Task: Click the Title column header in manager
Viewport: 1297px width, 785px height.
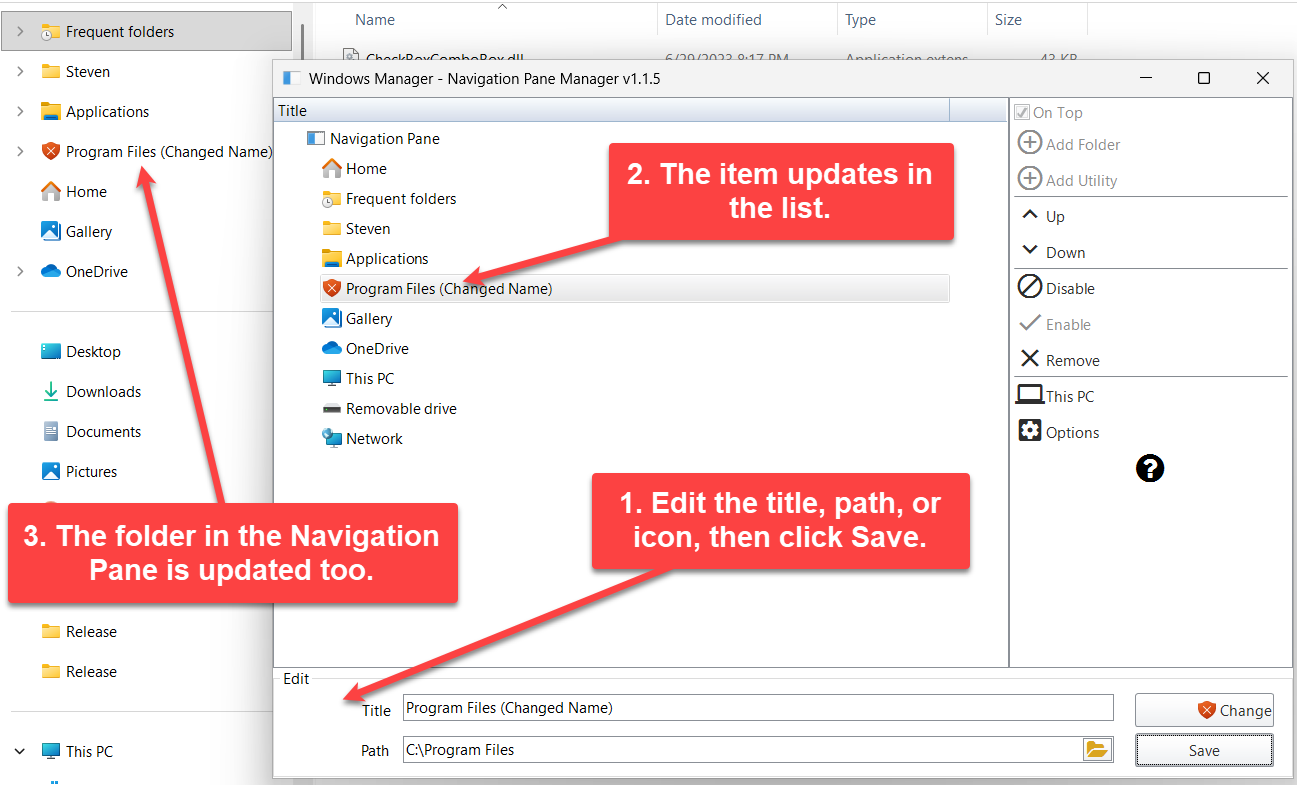Action: tap(612, 110)
